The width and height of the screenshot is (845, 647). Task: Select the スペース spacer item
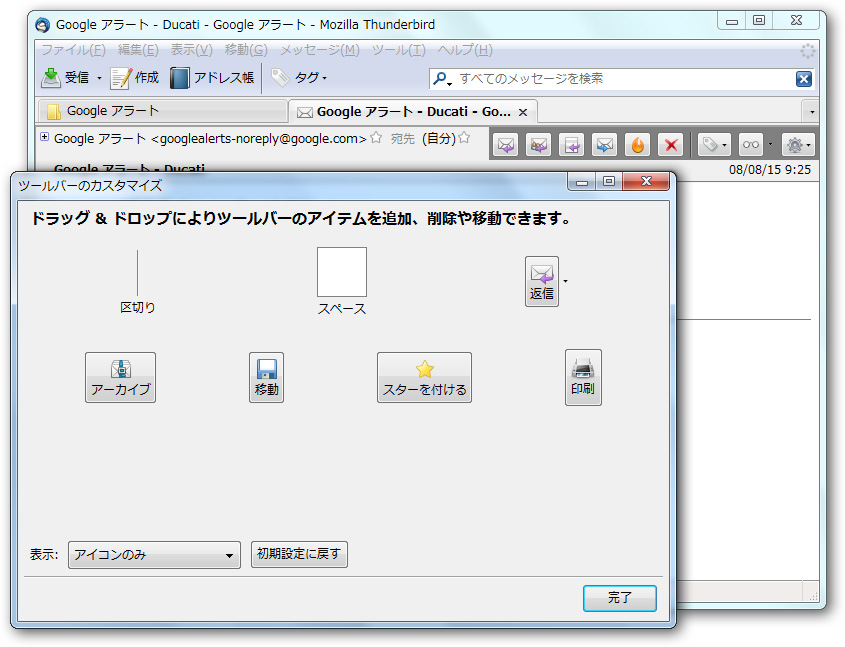pyautogui.click(x=342, y=282)
